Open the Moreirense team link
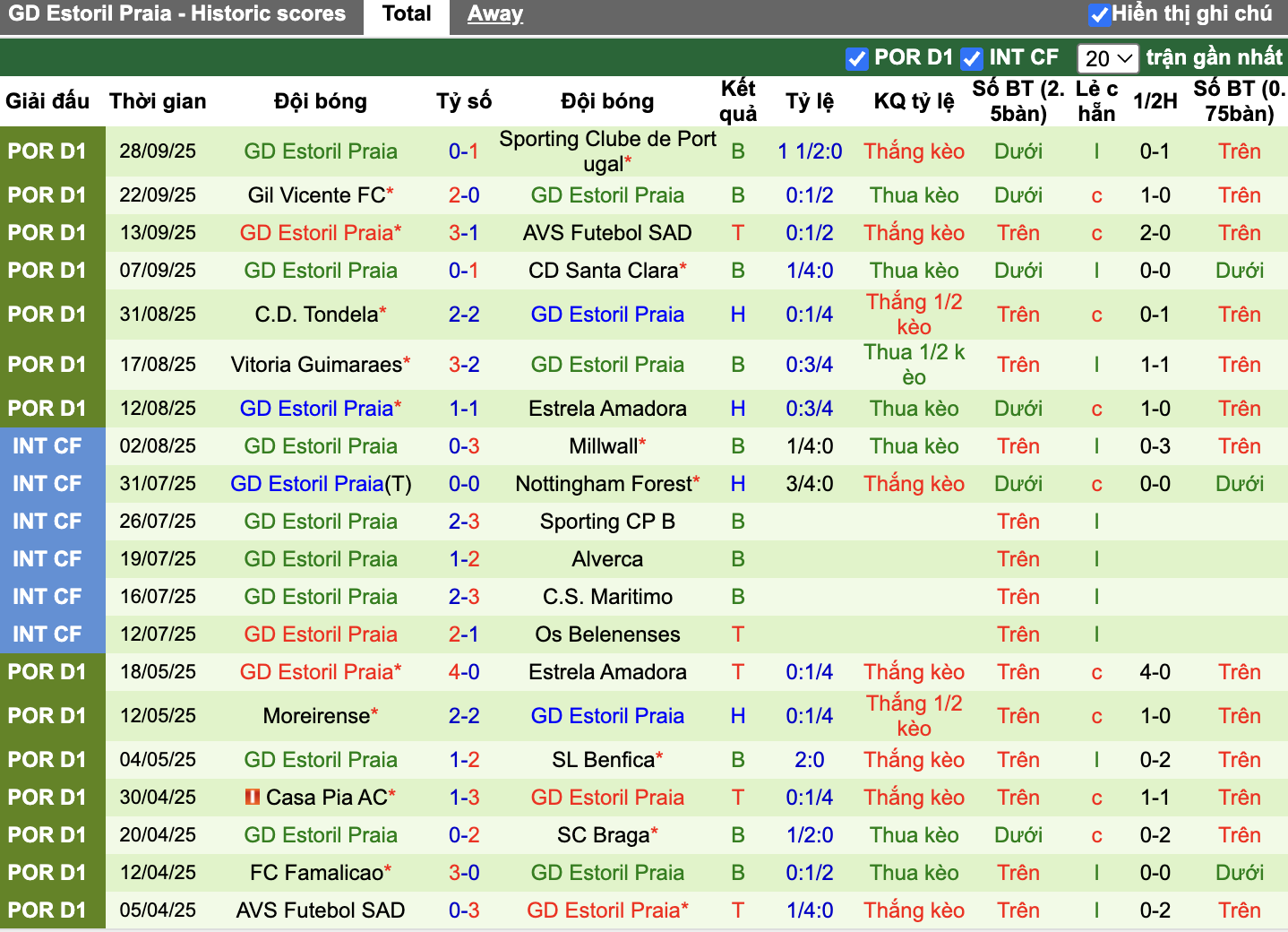Image resolution: width=1288 pixels, height=932 pixels. [316, 716]
